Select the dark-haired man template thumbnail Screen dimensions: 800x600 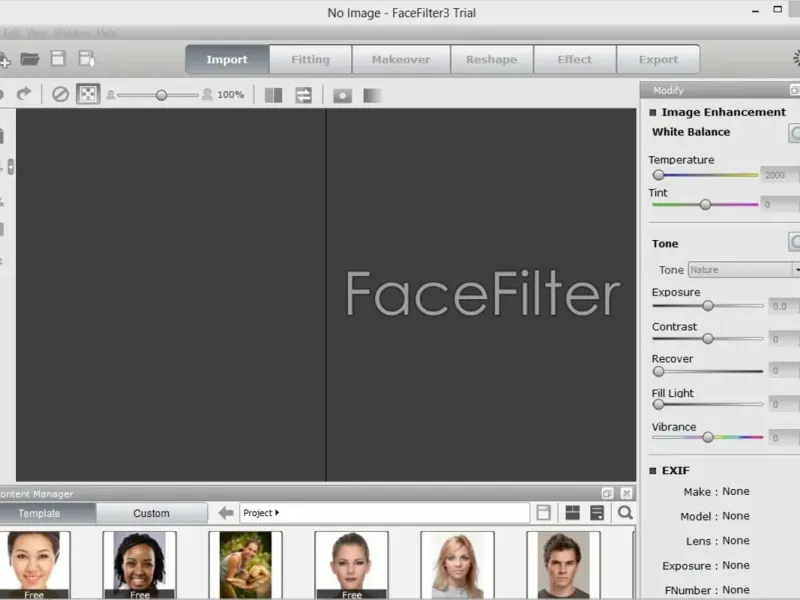pyautogui.click(x=563, y=565)
